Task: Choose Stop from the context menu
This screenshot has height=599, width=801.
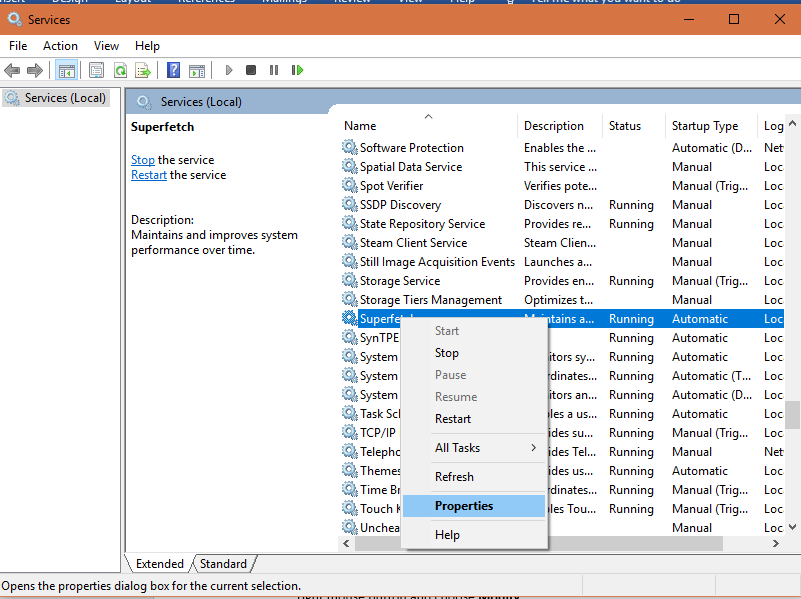Action: coord(474,353)
